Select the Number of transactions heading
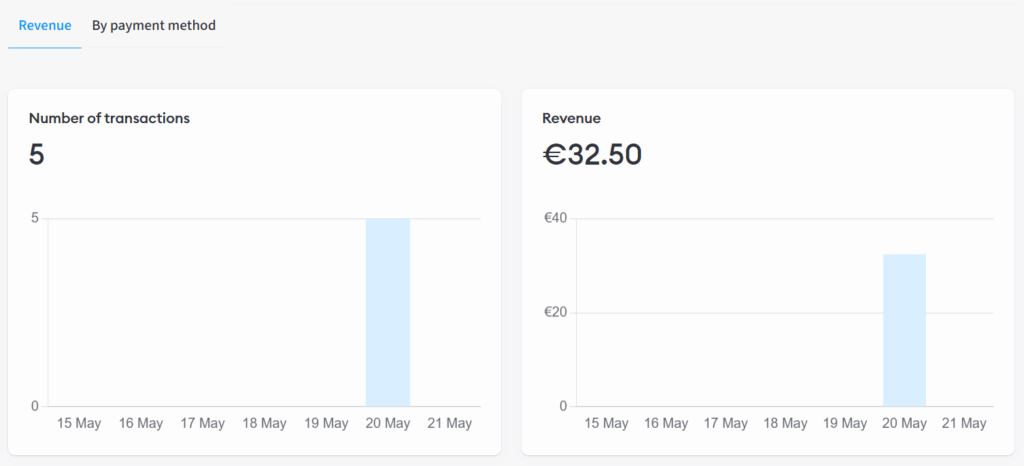1024x466 pixels. click(109, 118)
